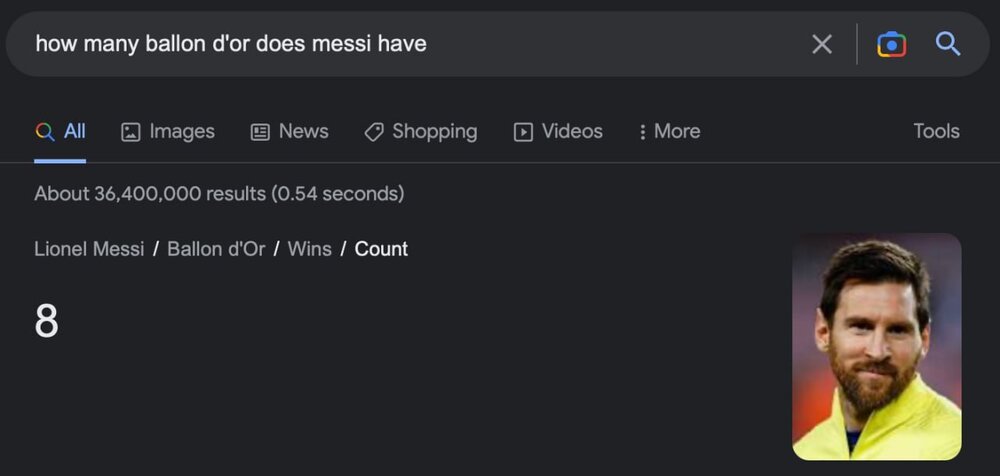1000x476 pixels.
Task: Click the About 36,400,000 results text
Action: (x=219, y=194)
